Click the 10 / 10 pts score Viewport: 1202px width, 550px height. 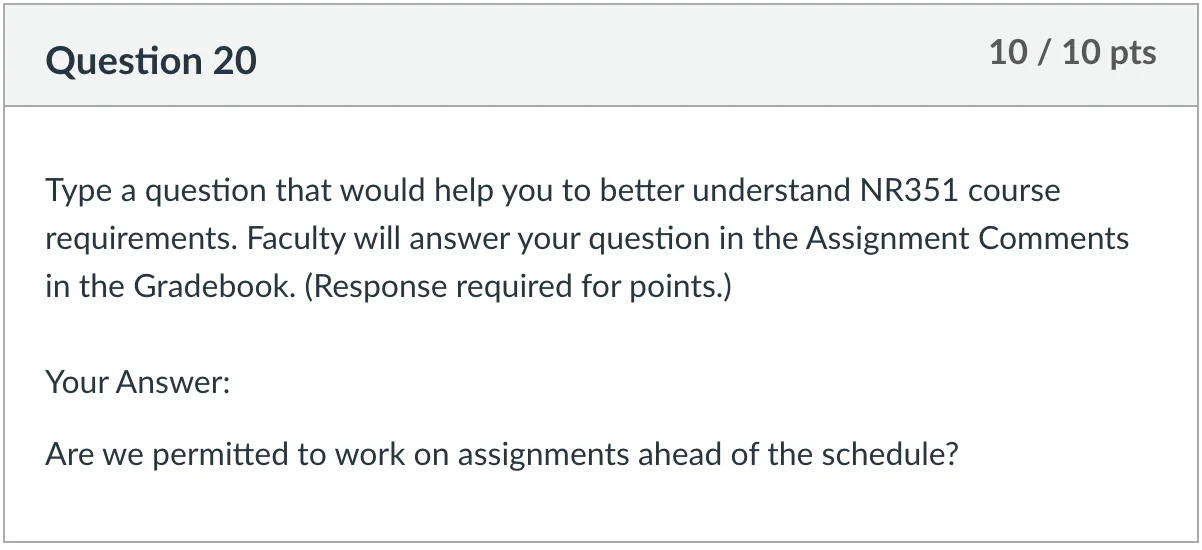1072,52
